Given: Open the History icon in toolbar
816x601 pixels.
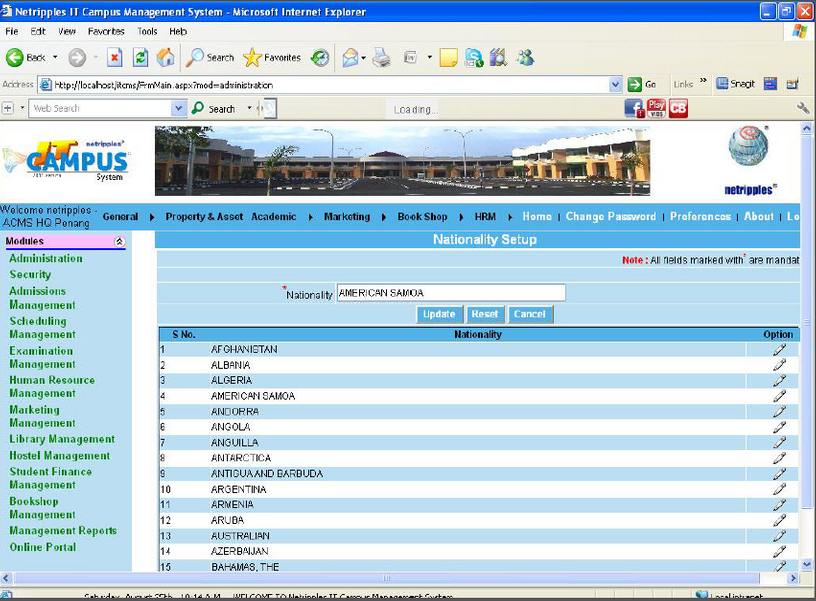Looking at the screenshot, I should [320, 57].
